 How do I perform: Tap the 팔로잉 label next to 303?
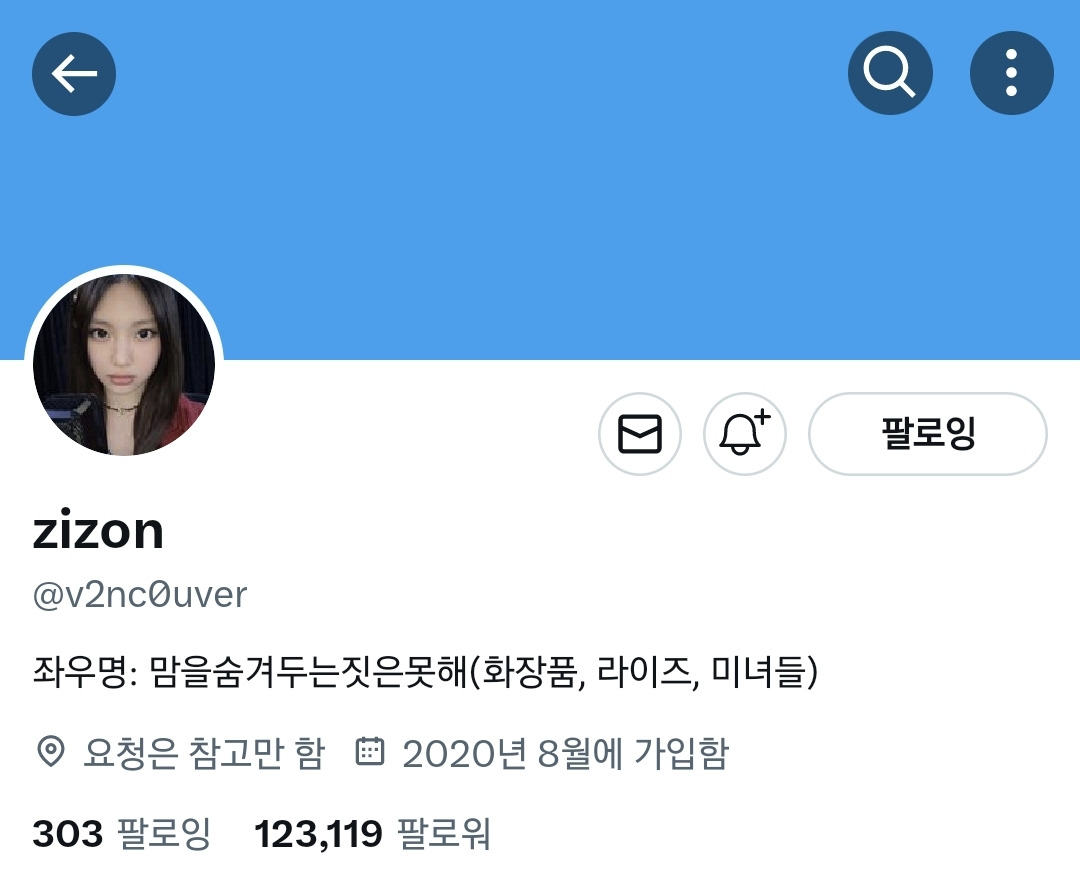click(164, 833)
